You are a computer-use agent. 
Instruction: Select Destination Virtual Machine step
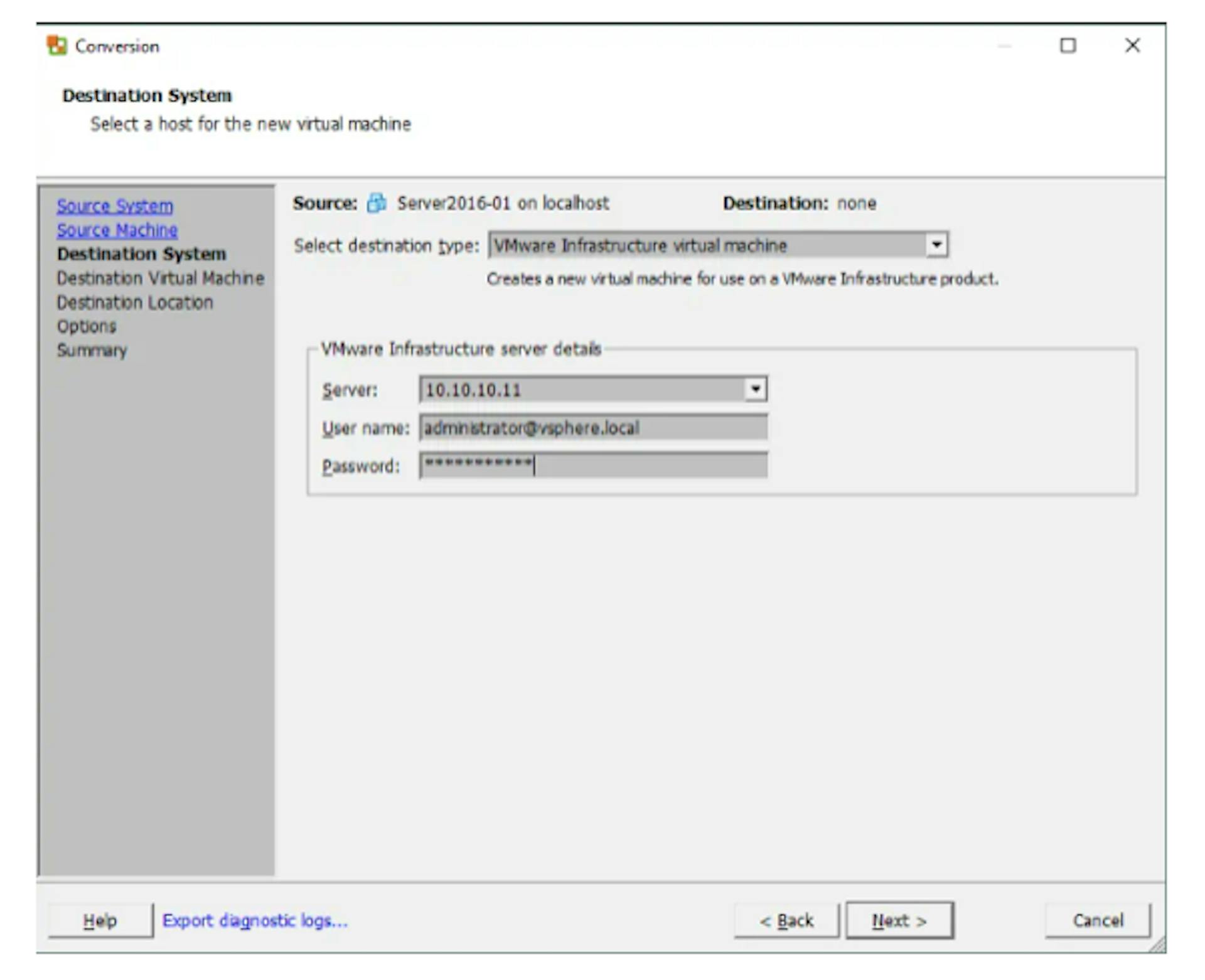(160, 278)
